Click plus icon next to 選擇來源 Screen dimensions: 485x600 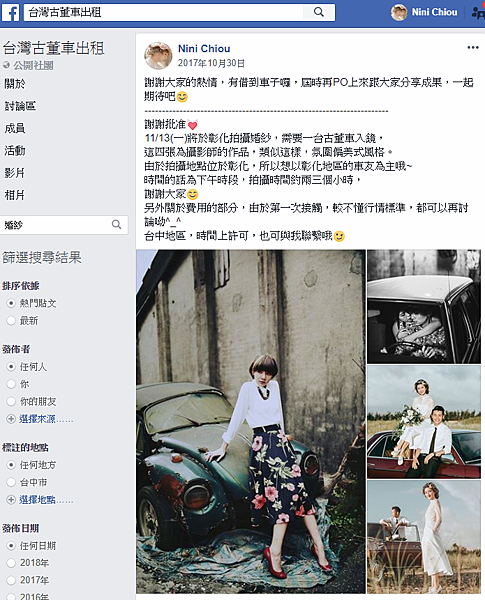pyautogui.click(x=11, y=419)
